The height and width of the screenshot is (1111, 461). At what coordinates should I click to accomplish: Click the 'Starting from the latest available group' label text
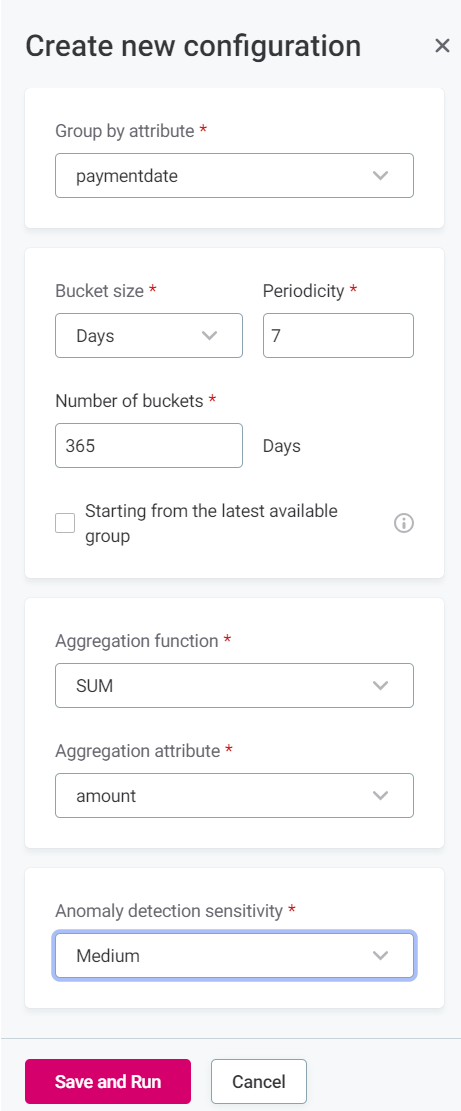click(211, 524)
